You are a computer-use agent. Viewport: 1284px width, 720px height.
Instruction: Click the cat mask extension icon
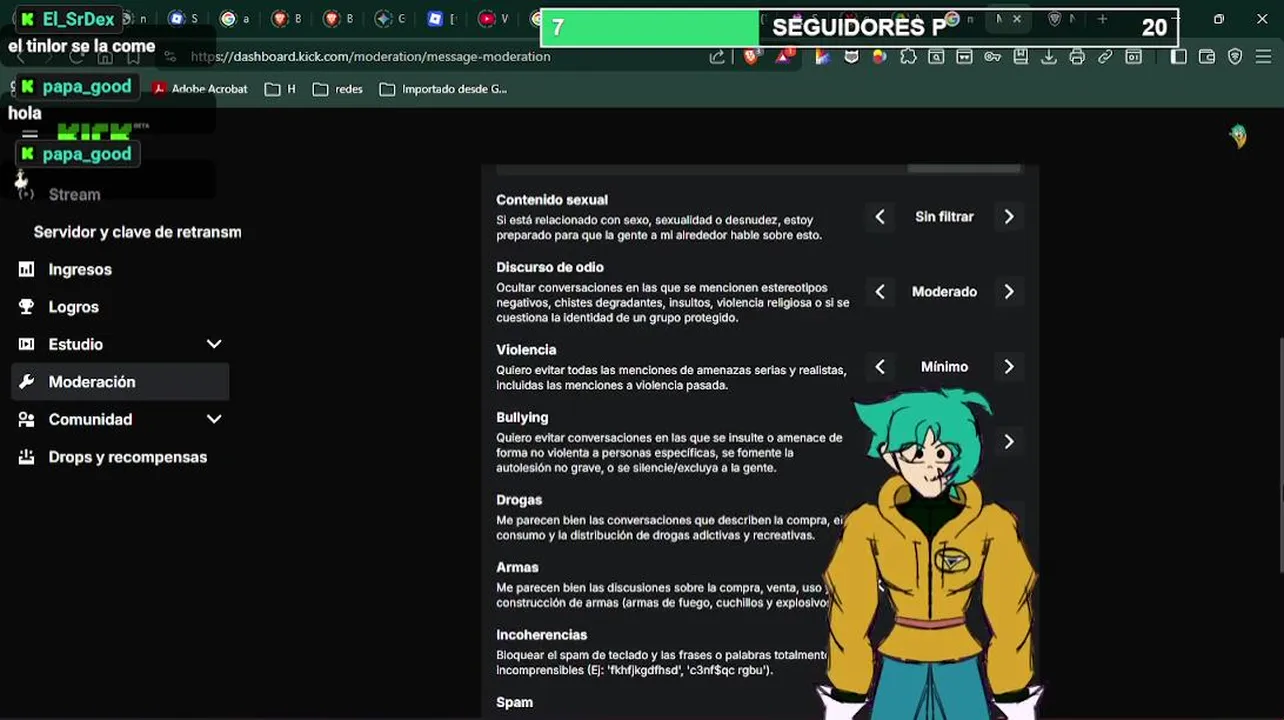[x=852, y=57]
